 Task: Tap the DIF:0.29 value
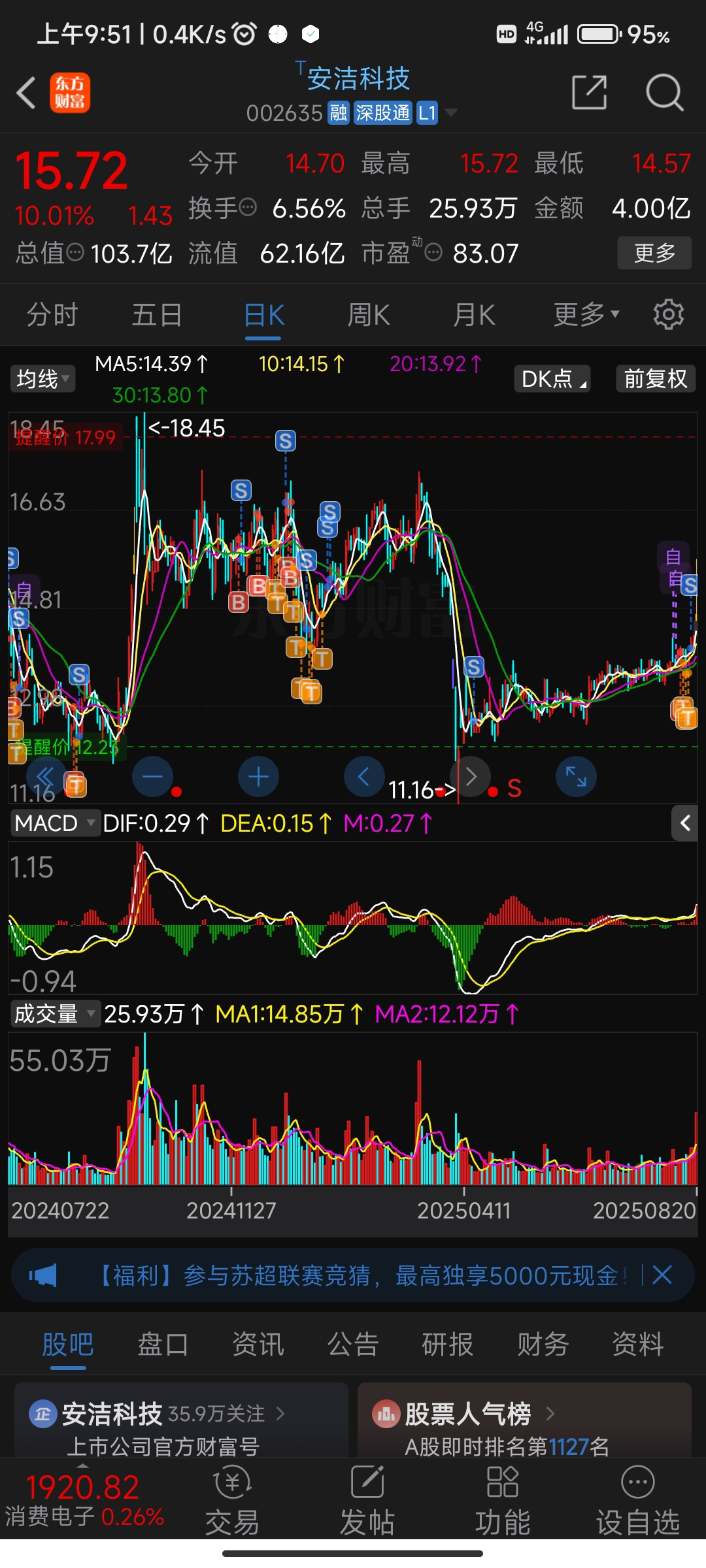[155, 823]
